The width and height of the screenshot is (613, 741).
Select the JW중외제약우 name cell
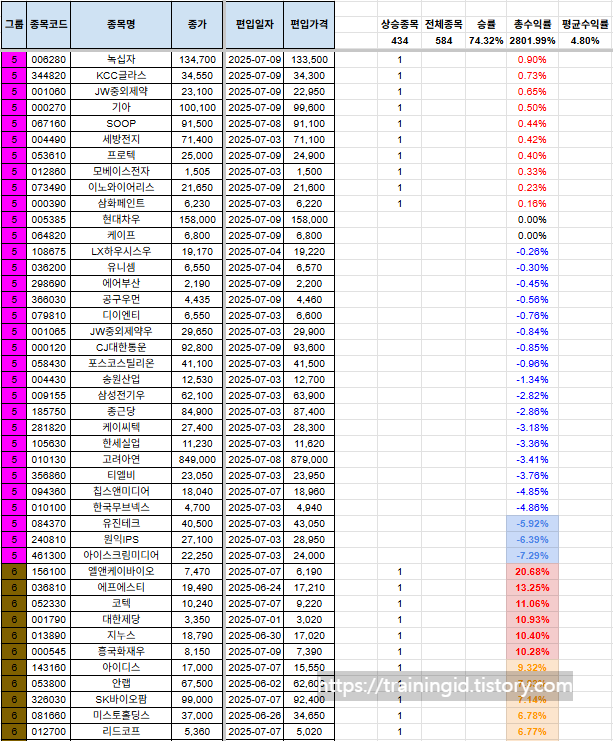[x=121, y=332]
